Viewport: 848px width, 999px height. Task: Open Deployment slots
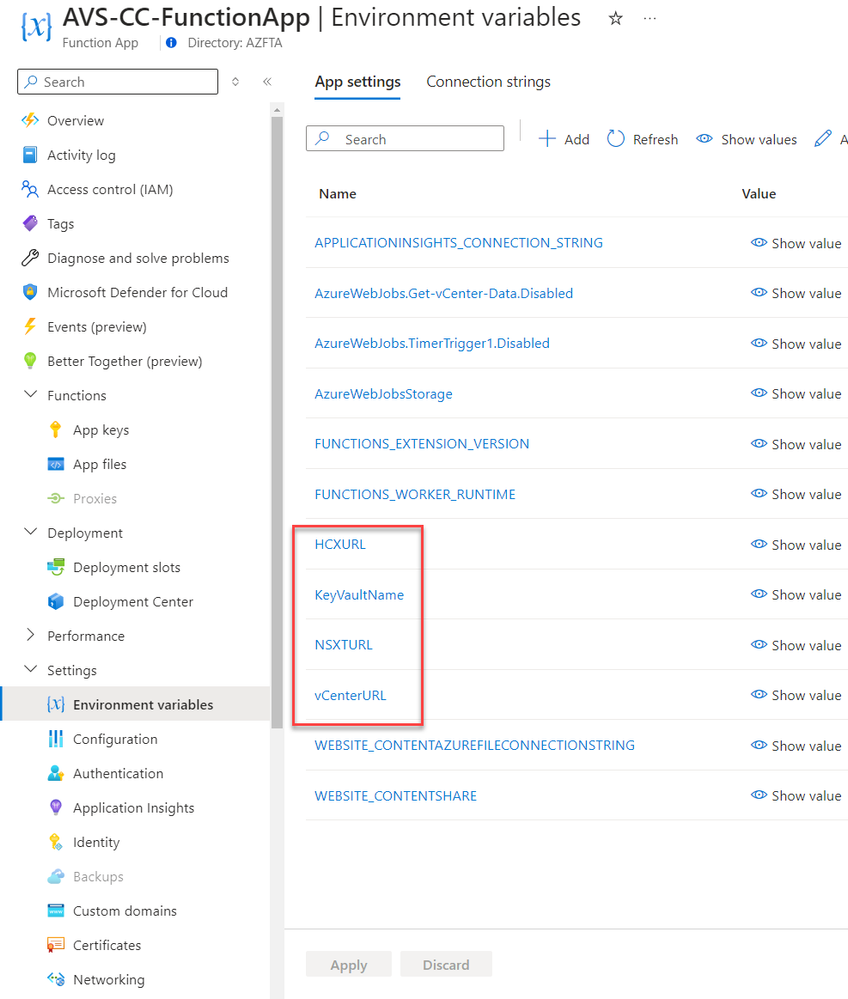(x=126, y=568)
